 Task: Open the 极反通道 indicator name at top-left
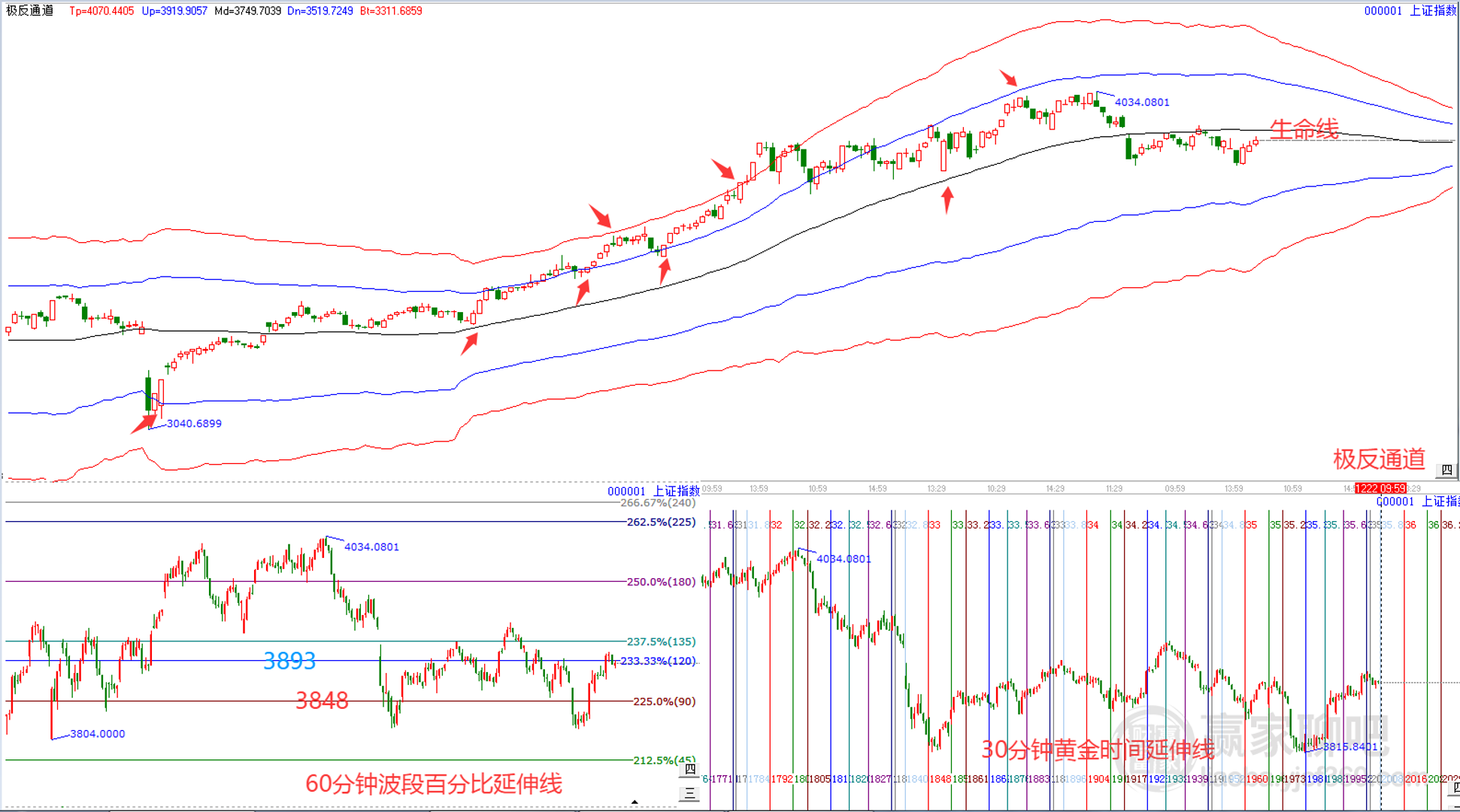pos(30,11)
